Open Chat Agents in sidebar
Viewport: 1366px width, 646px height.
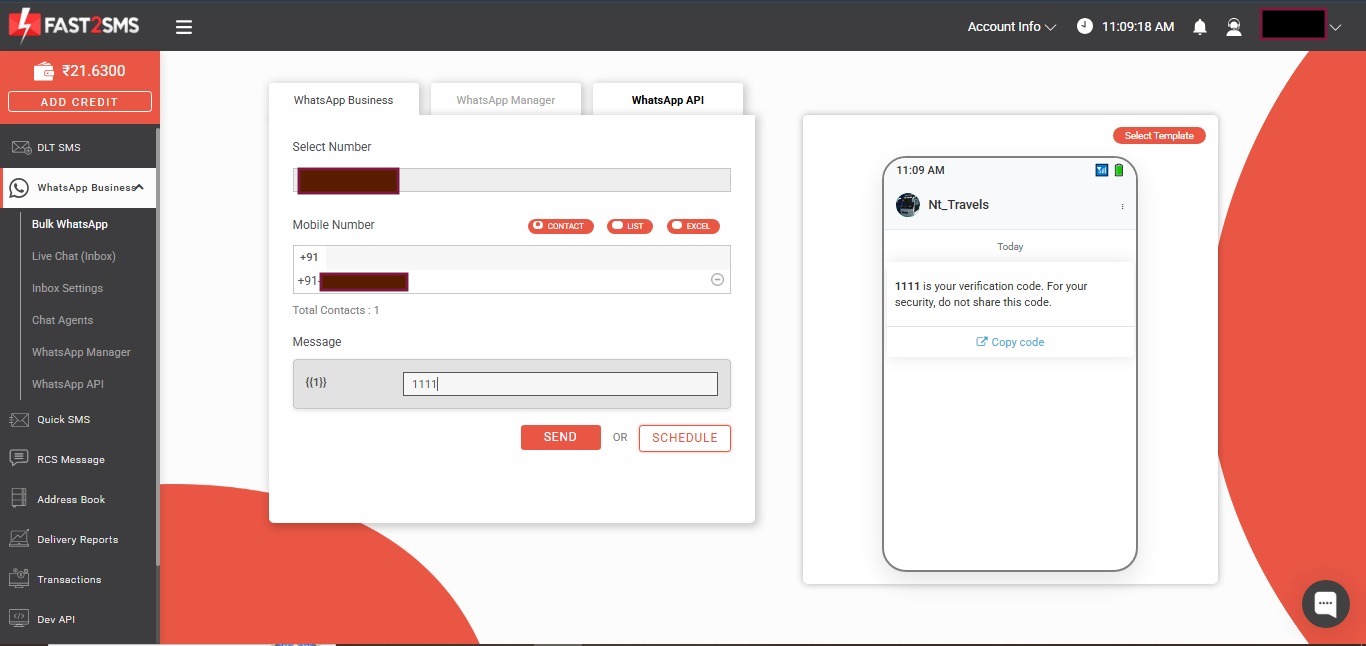[62, 320]
